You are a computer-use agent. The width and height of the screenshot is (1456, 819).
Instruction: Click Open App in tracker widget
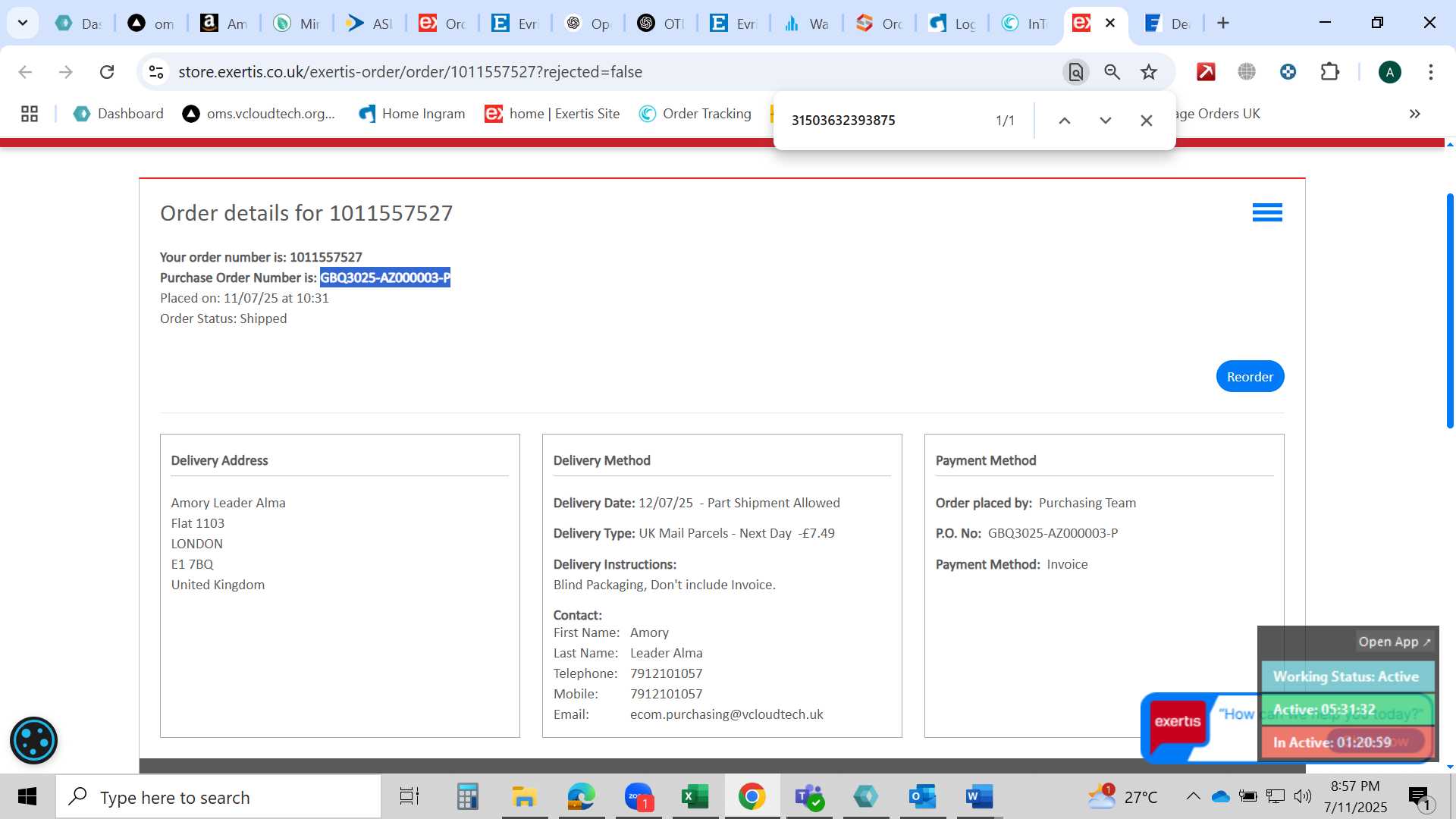pos(1394,642)
